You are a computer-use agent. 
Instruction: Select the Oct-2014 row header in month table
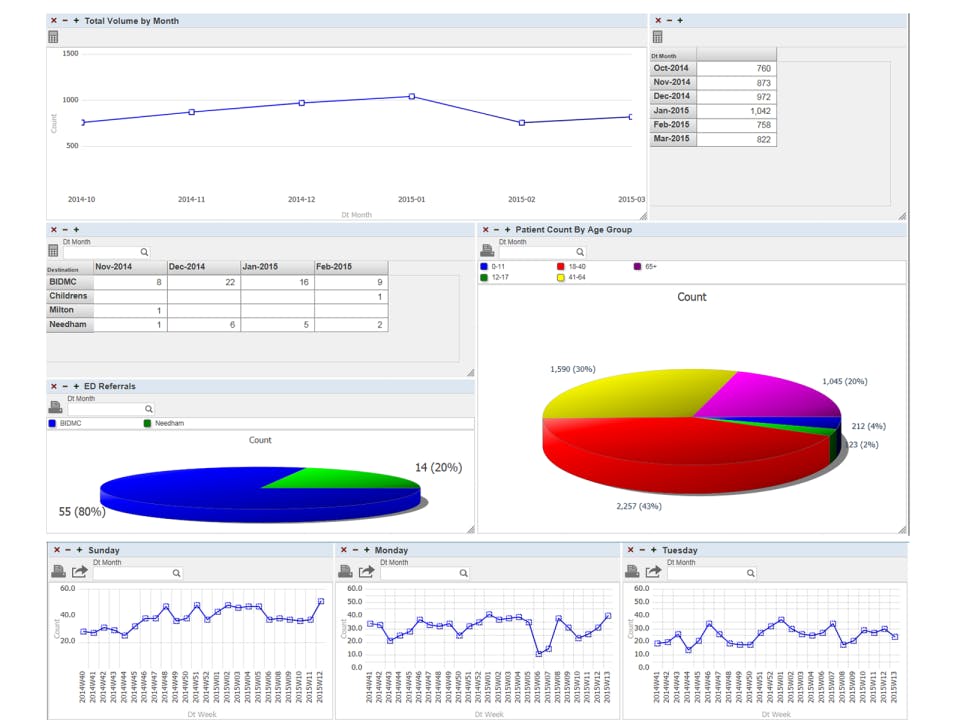coord(673,68)
